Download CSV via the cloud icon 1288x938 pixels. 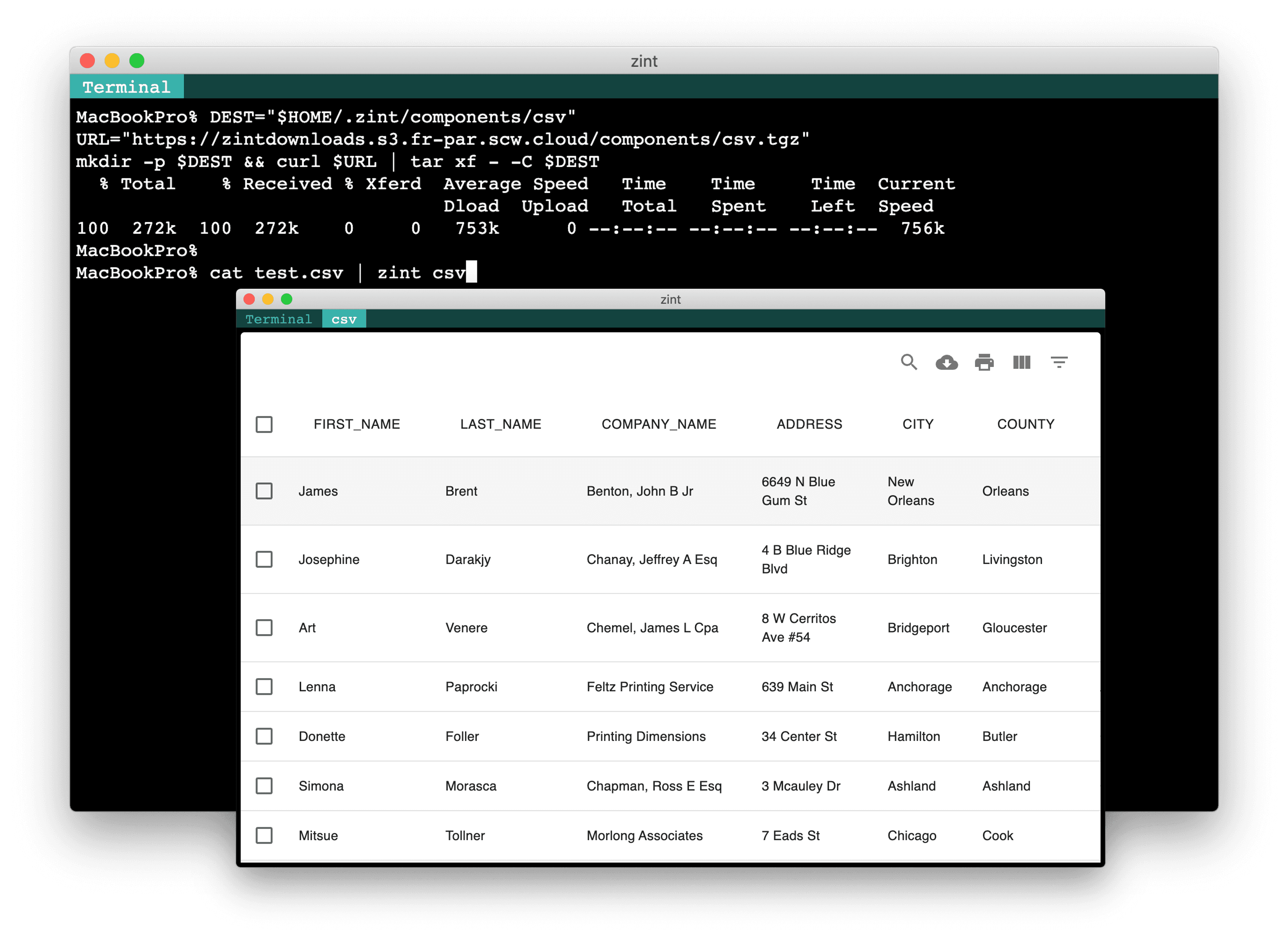pos(946,362)
